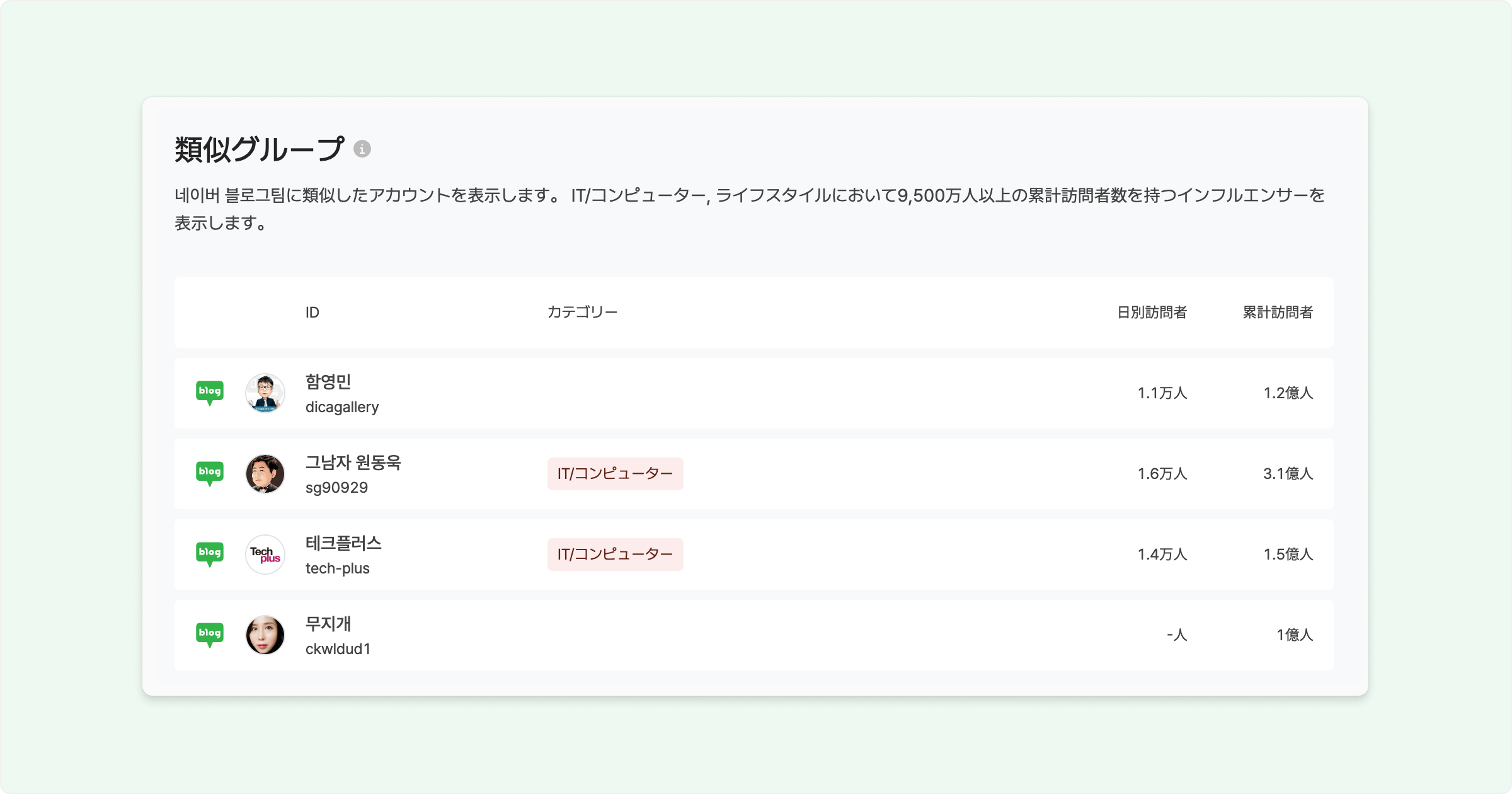Open the tech-plus account link
This screenshot has height=794, width=1512.
tap(338, 568)
